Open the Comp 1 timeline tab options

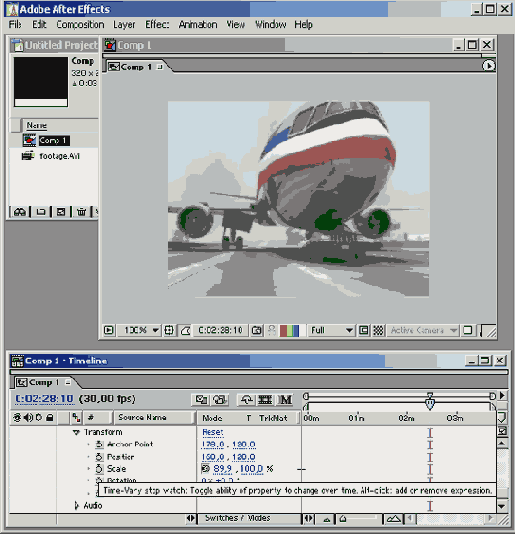click(68, 382)
